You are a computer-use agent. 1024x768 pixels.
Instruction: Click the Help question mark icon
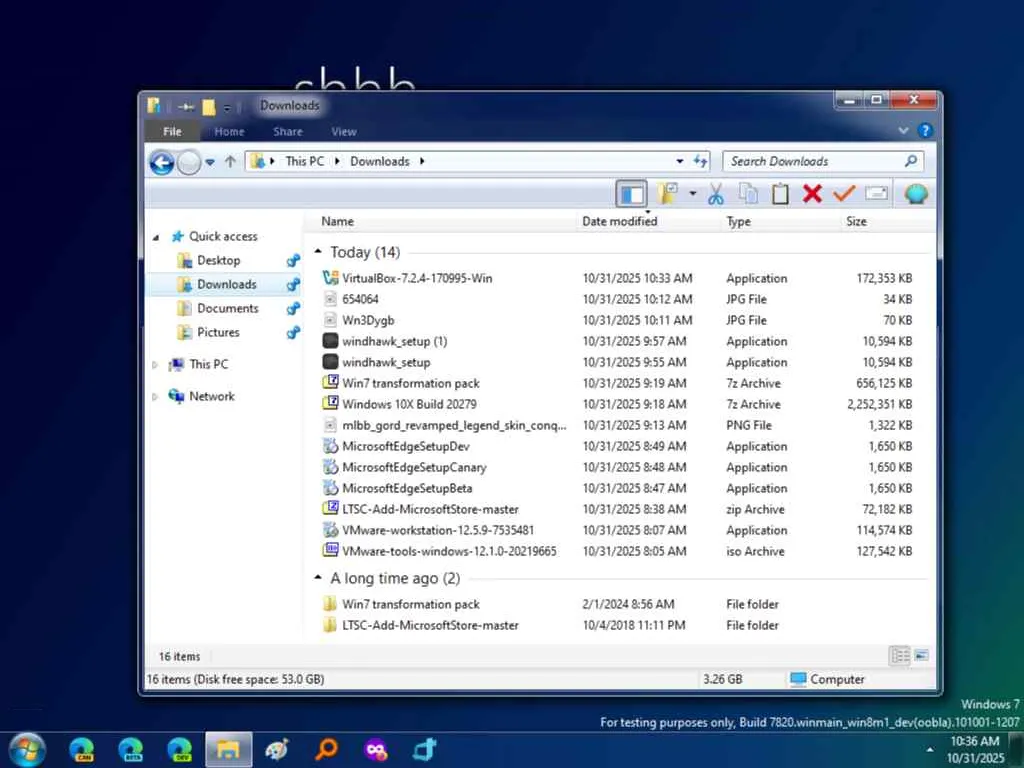pos(925,131)
